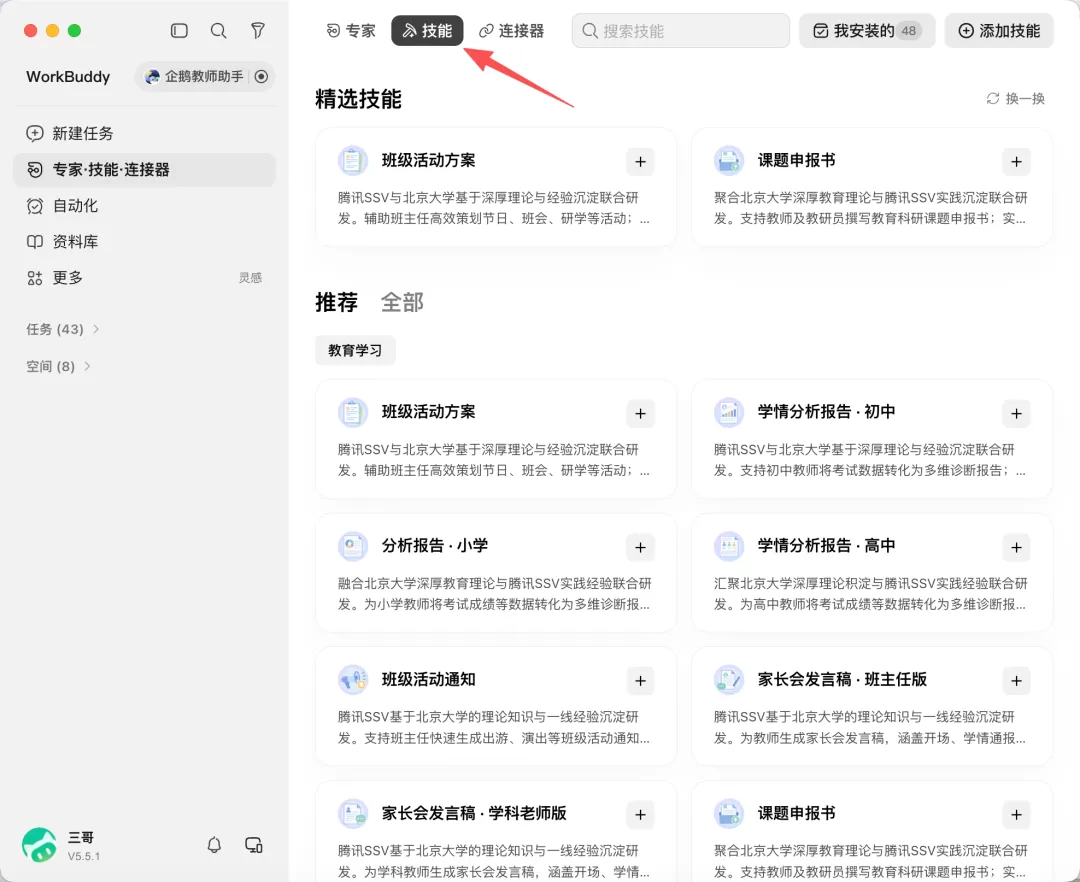This screenshot has width=1080, height=882.
Task: Click the 灵感 label
Action: [250, 277]
